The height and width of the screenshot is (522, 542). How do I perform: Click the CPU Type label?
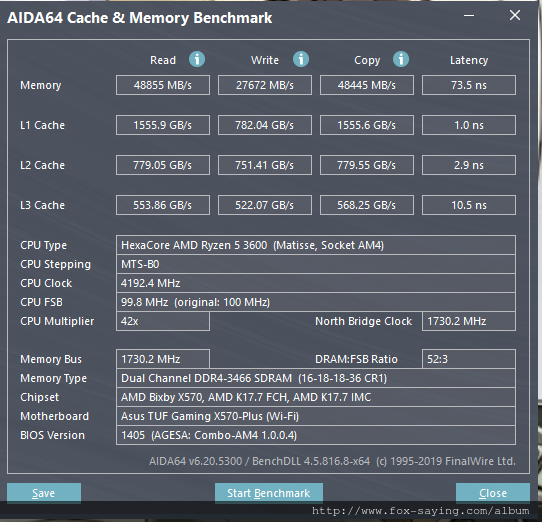click(x=44, y=245)
